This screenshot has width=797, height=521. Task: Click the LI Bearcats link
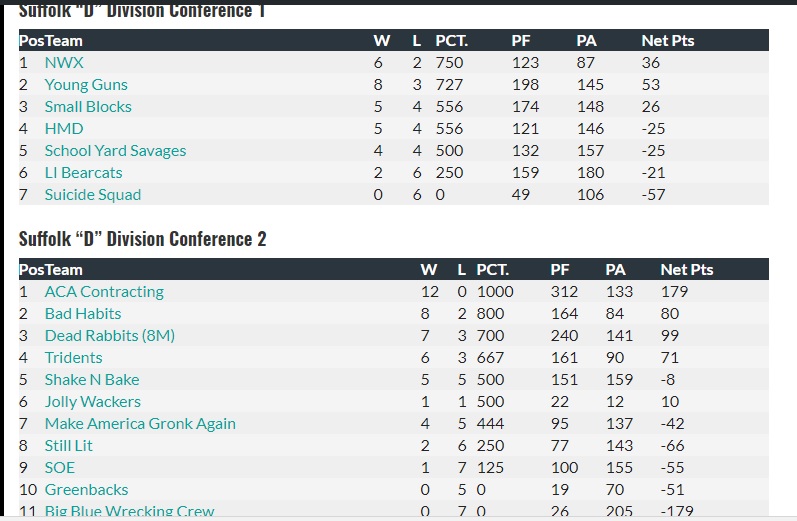point(85,173)
